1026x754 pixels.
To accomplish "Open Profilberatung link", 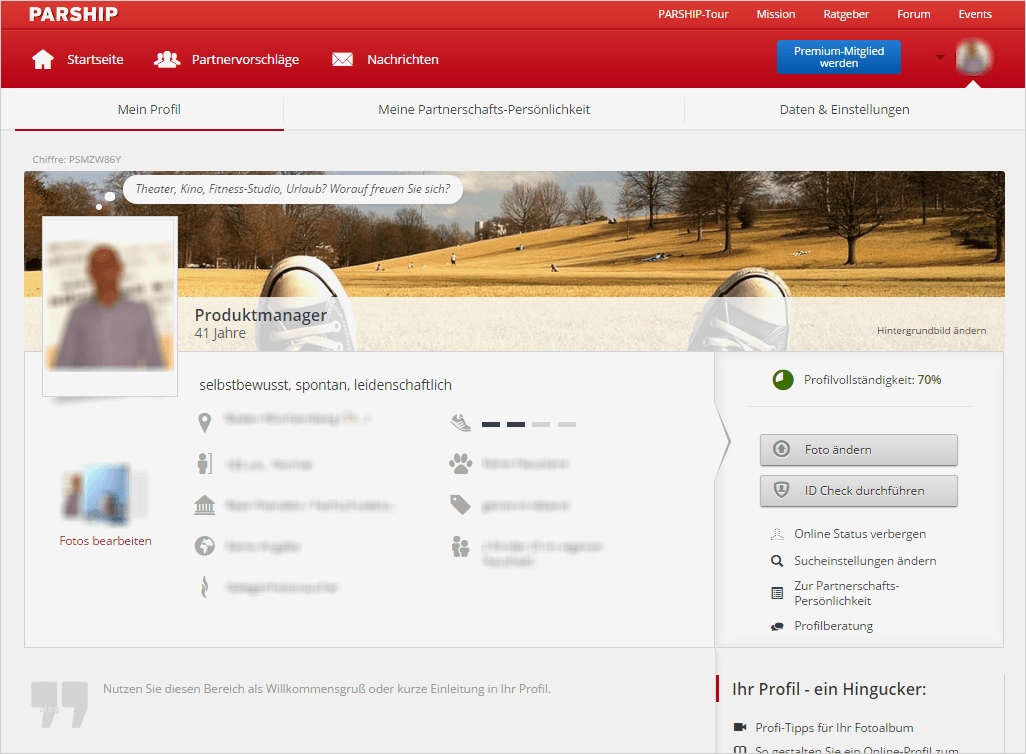I will 834,626.
